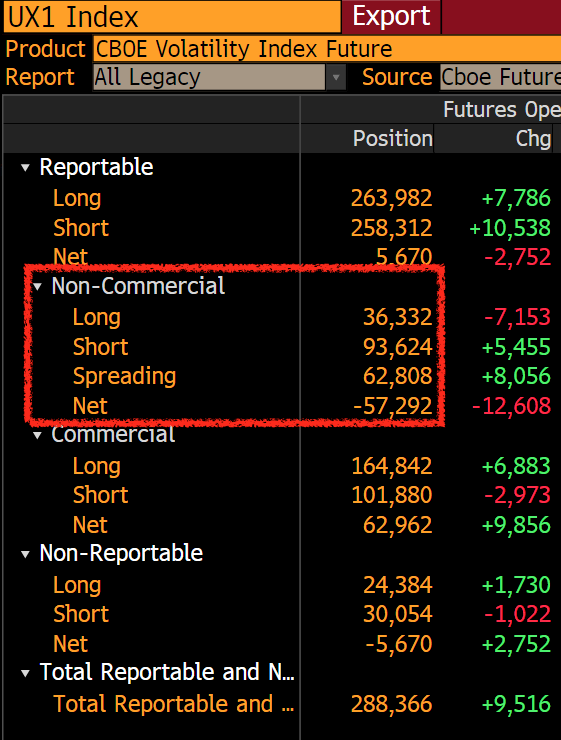Screen dimensions: 561x740
Task: Select the Reportable Net row label
Action: [x=70, y=257]
